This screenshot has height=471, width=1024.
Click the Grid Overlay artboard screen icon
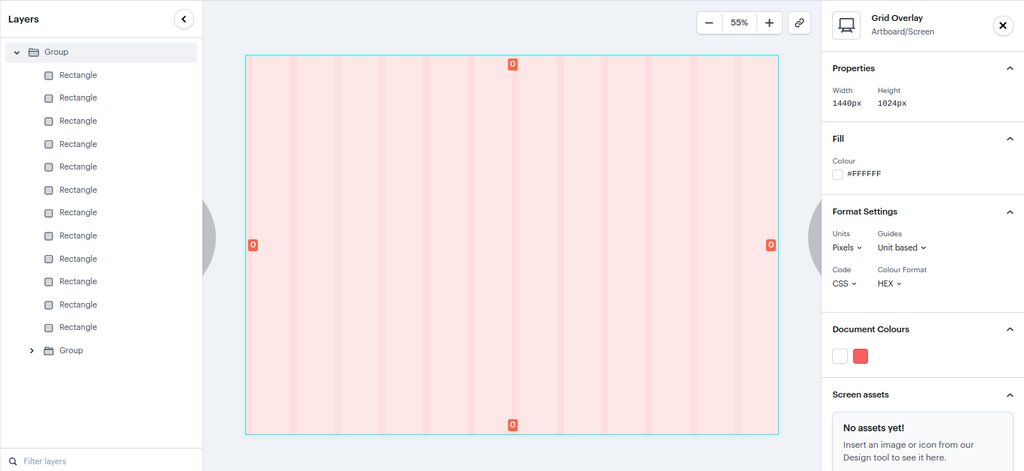846,25
